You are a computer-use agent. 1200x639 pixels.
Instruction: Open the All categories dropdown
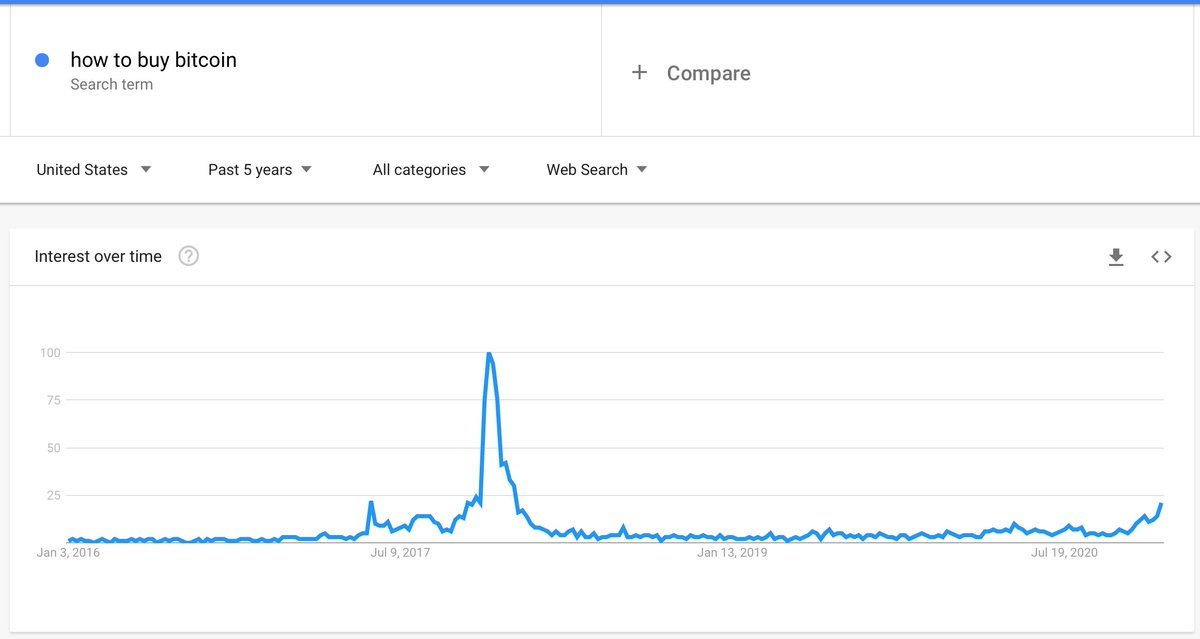[431, 170]
